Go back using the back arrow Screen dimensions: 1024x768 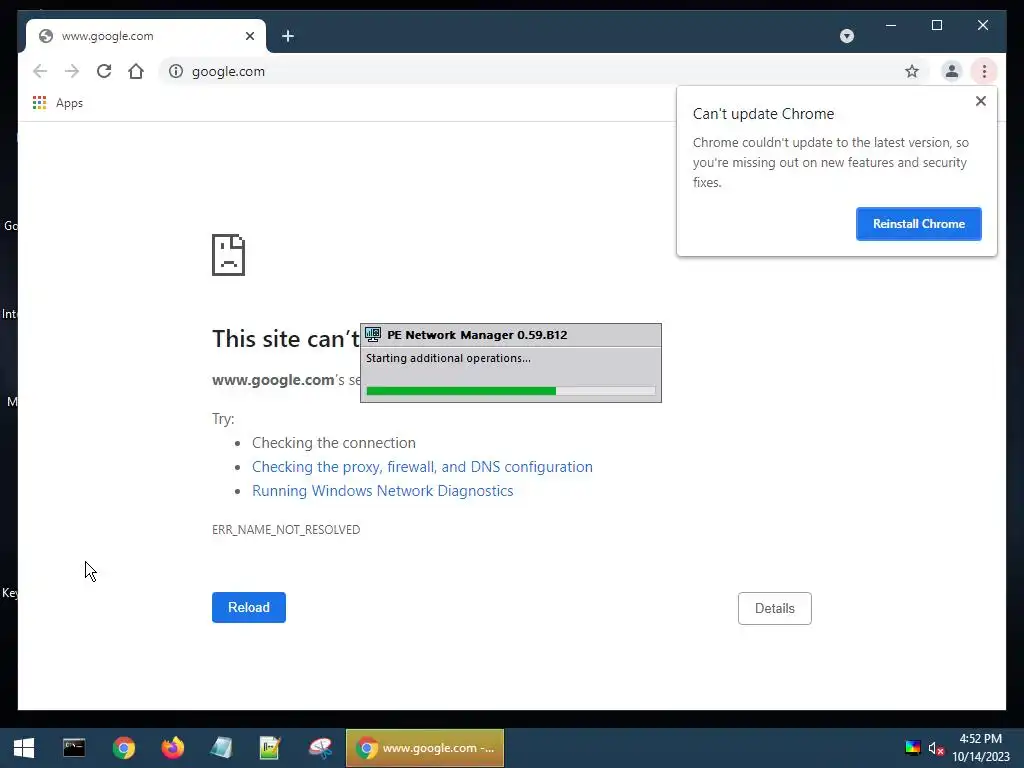point(40,71)
